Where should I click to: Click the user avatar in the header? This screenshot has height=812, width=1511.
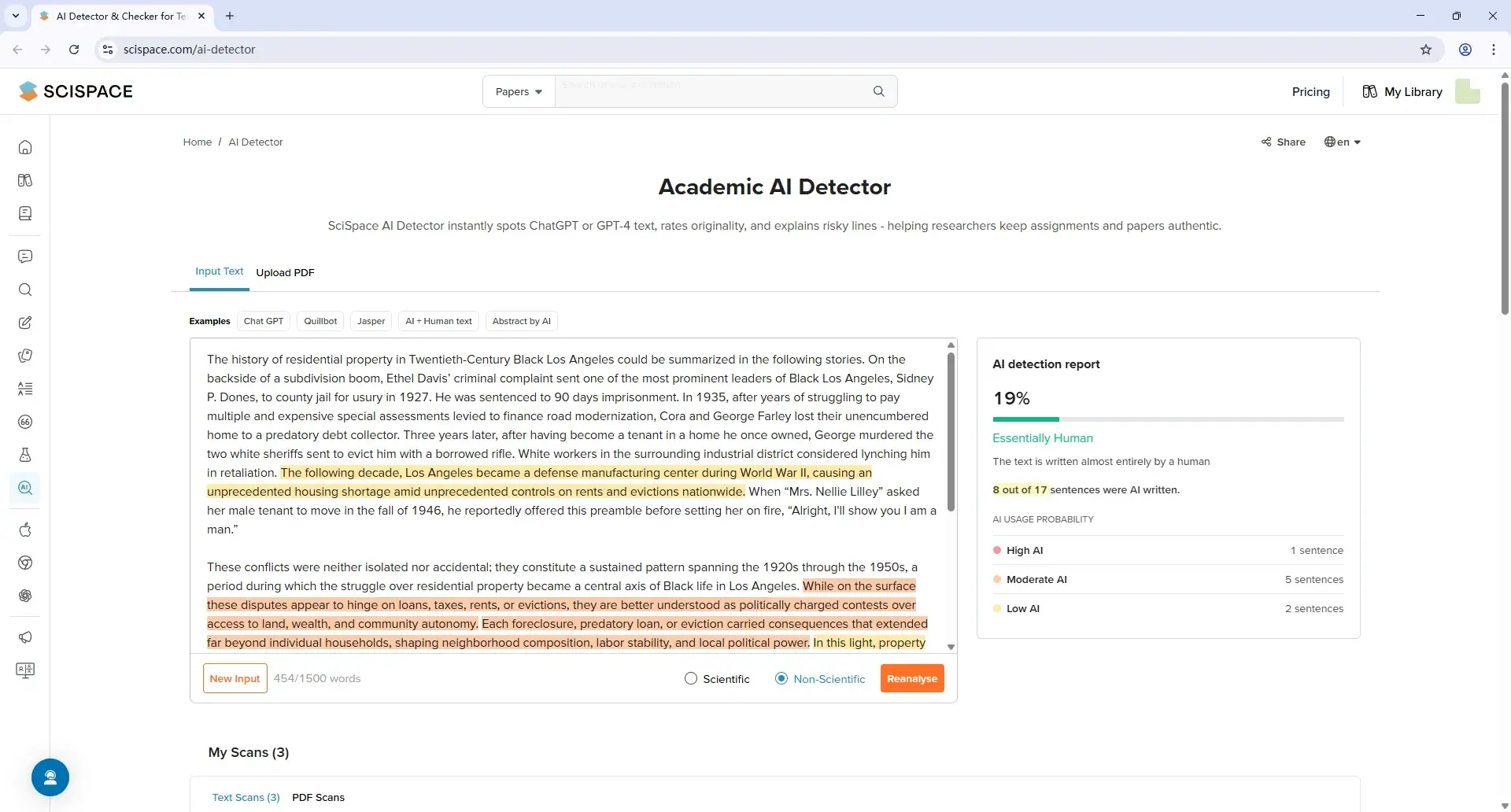coord(1468,91)
